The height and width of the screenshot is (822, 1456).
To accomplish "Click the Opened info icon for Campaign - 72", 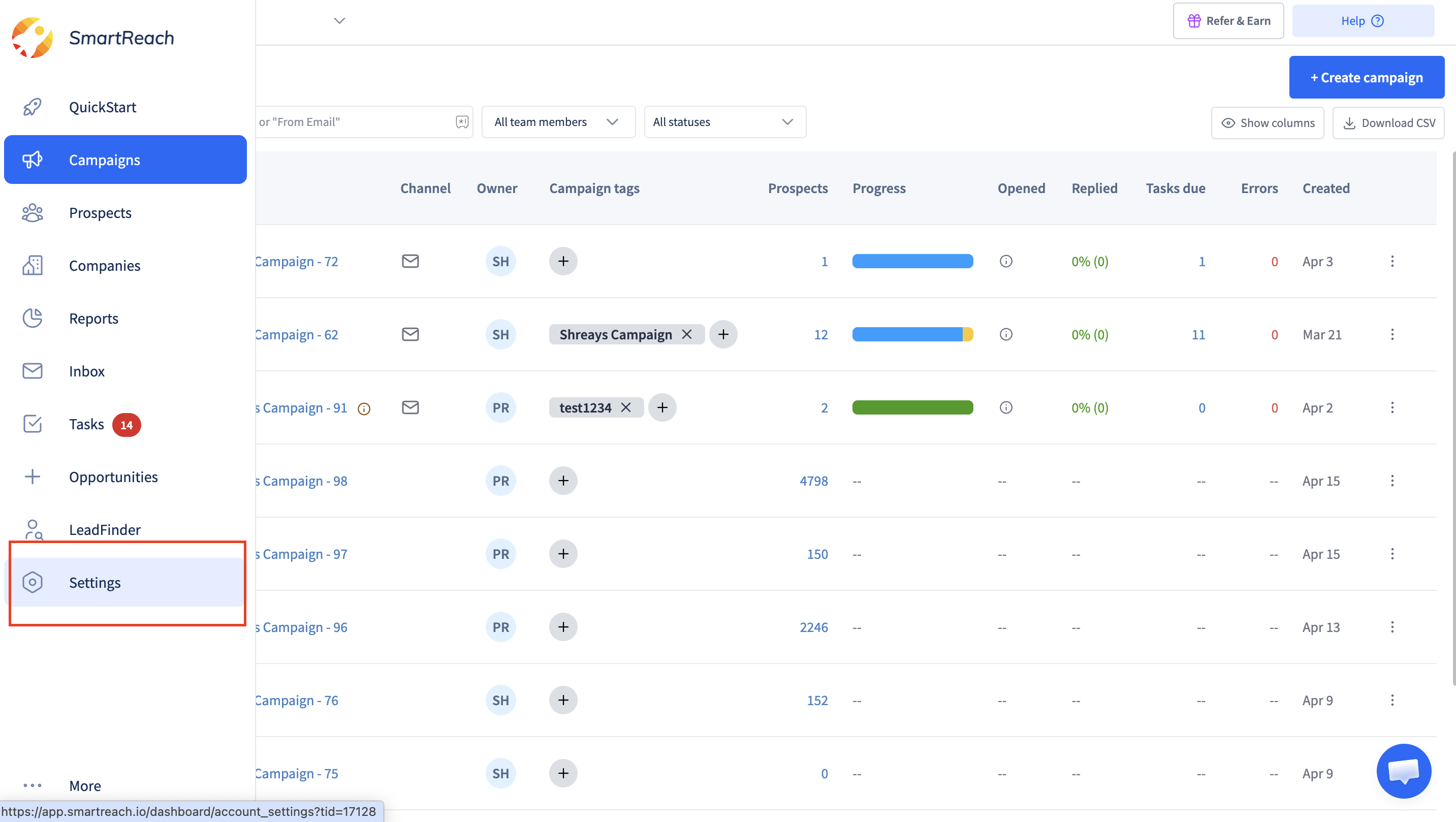I will click(x=1005, y=261).
